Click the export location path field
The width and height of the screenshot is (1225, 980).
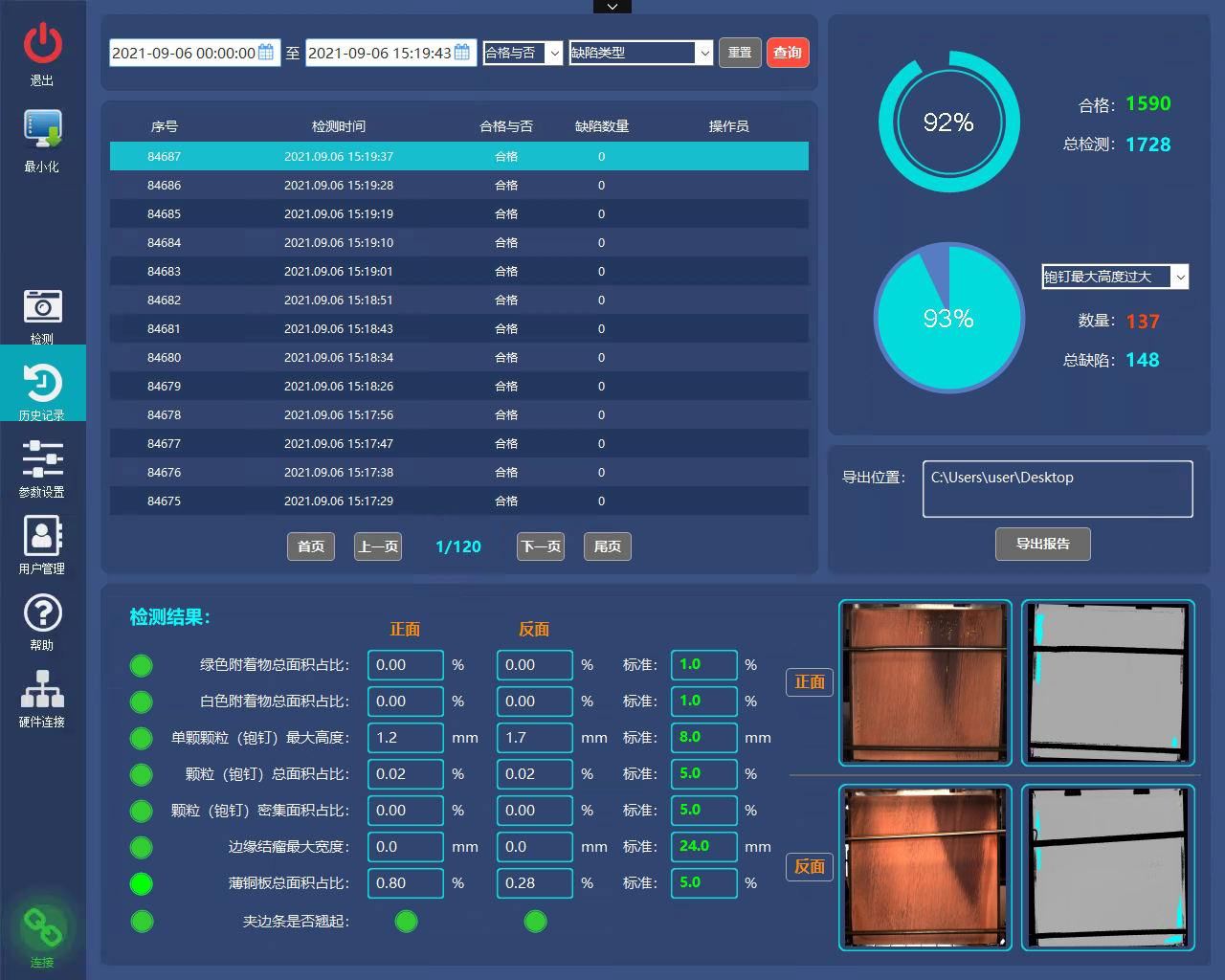(x=1057, y=489)
